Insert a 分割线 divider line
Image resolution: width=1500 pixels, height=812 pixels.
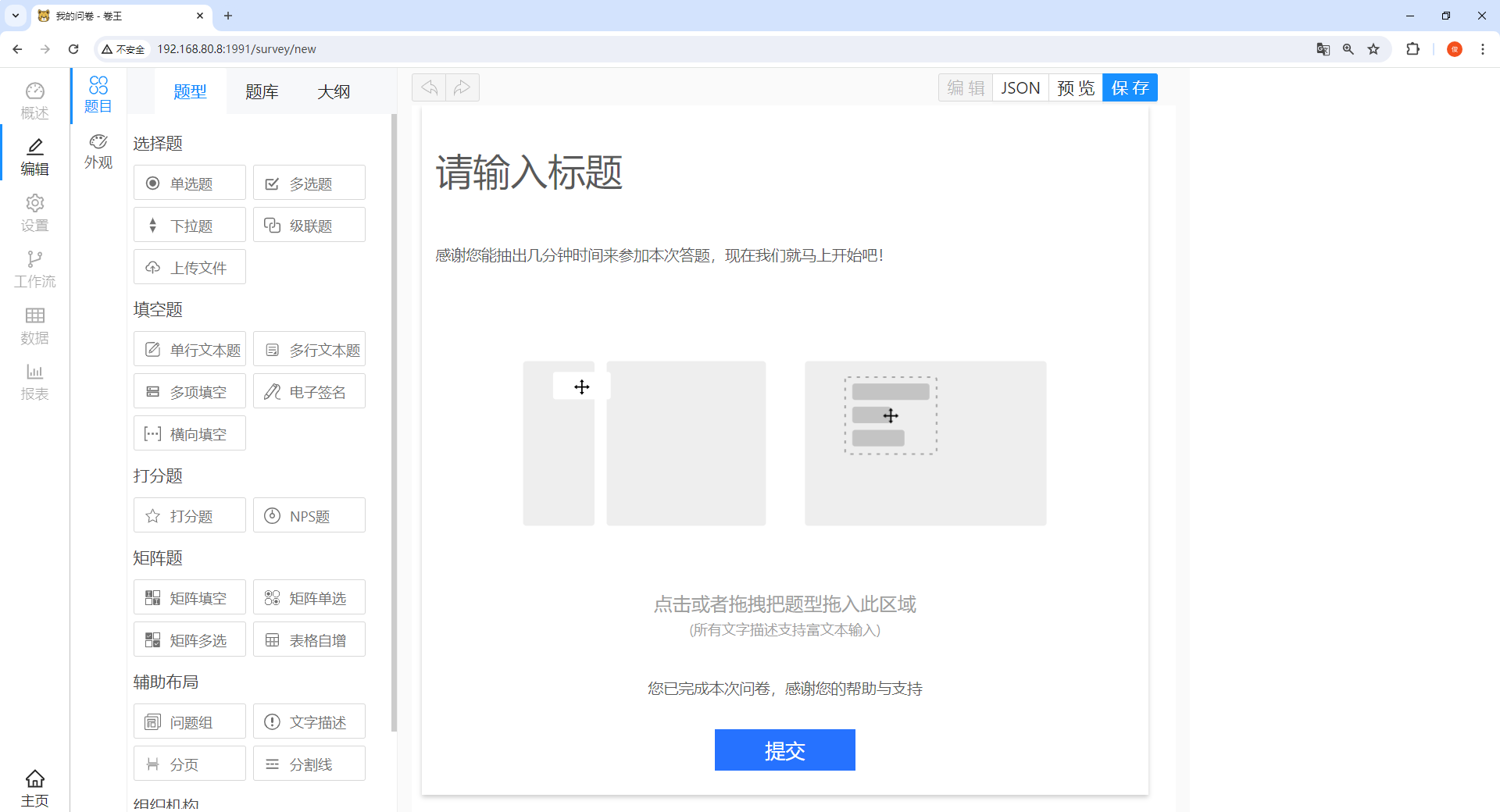click(x=309, y=764)
